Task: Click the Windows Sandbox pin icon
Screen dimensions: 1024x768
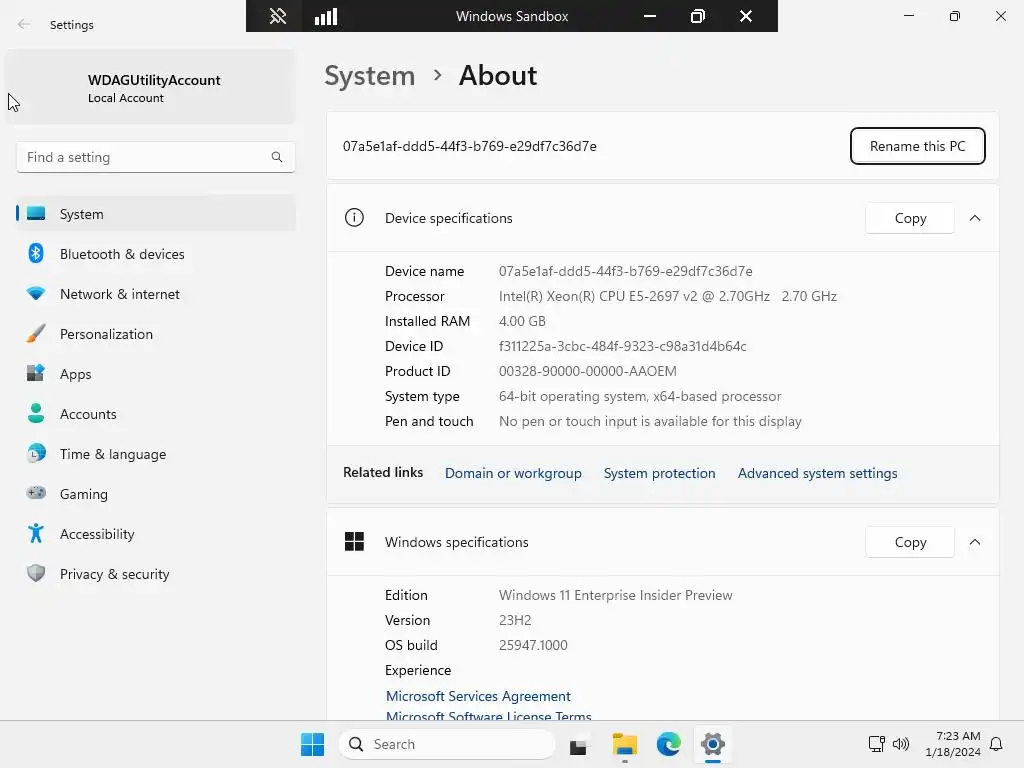Action: pos(278,16)
